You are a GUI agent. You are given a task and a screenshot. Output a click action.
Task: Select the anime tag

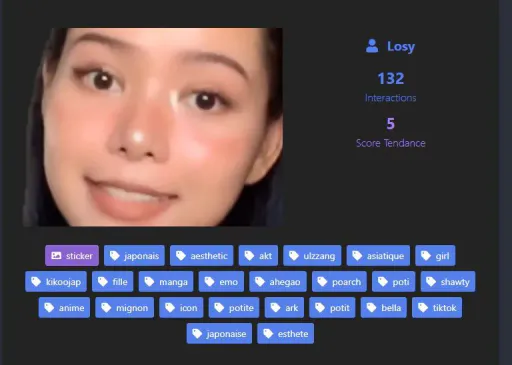[x=64, y=308]
